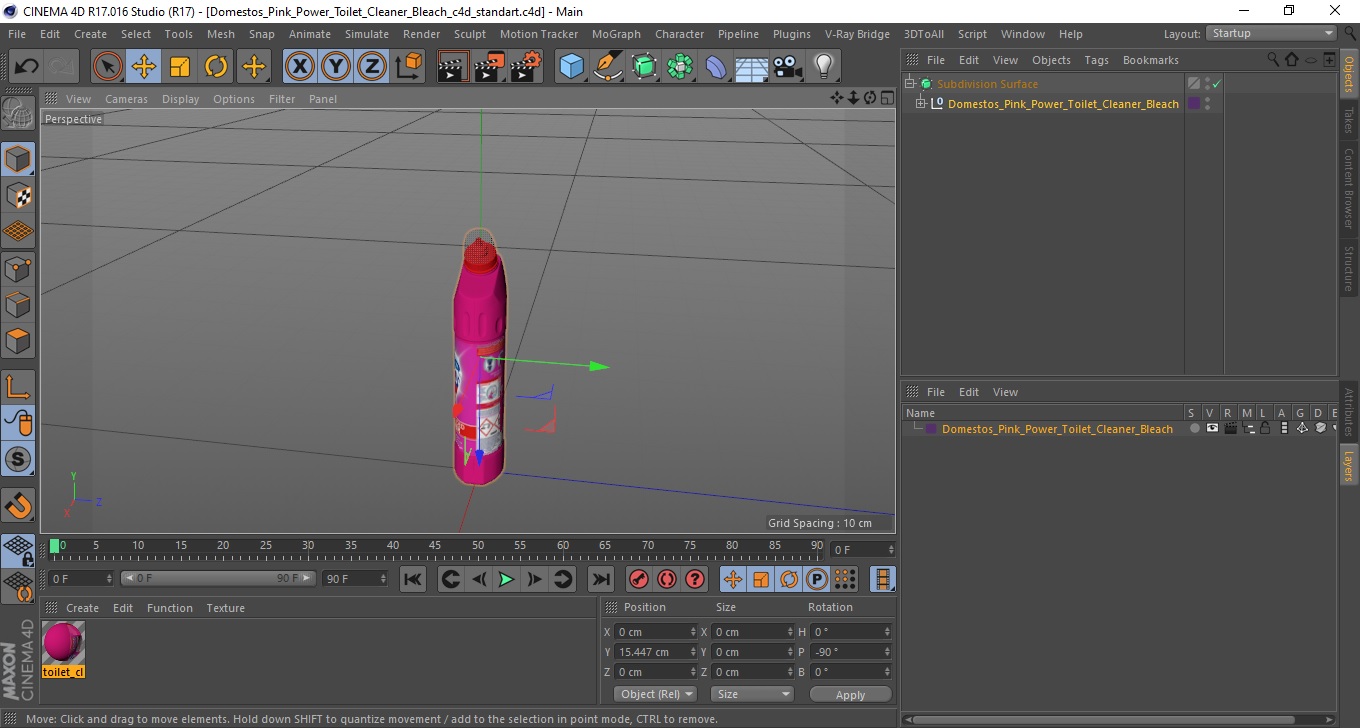Open the viewport Cameras menu

[126, 99]
